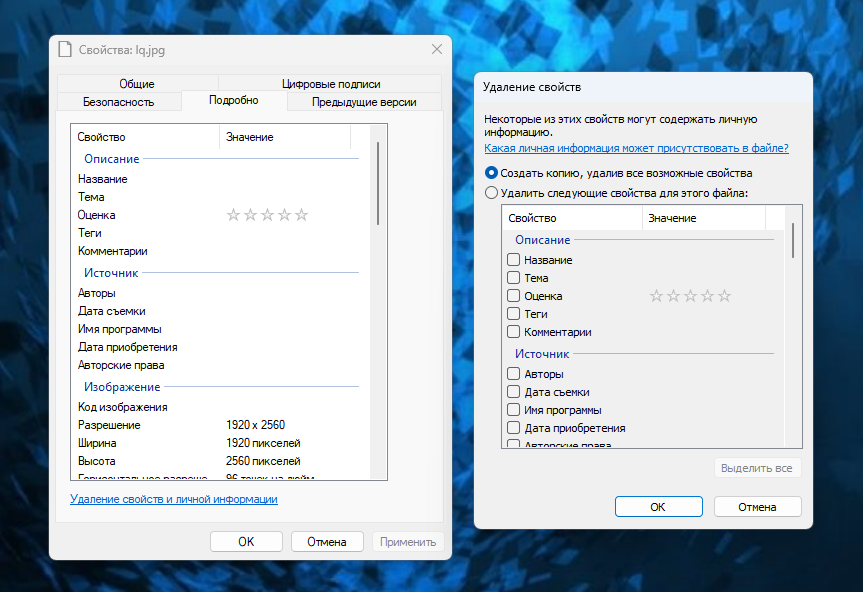Image resolution: width=863 pixels, height=592 pixels.
Task: Click Отмена in the Properties window
Action: point(327,542)
